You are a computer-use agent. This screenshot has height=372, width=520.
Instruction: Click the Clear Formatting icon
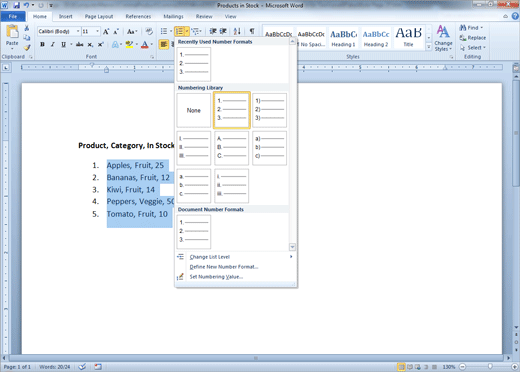point(149,32)
